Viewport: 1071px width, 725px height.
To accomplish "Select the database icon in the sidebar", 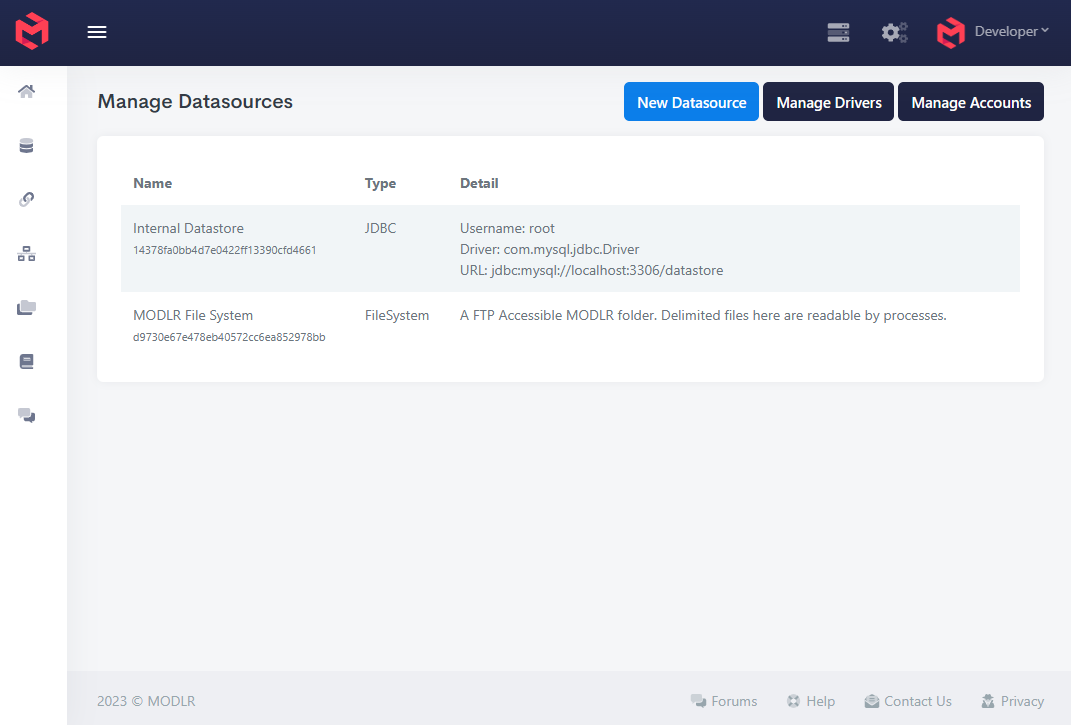I will [x=26, y=145].
